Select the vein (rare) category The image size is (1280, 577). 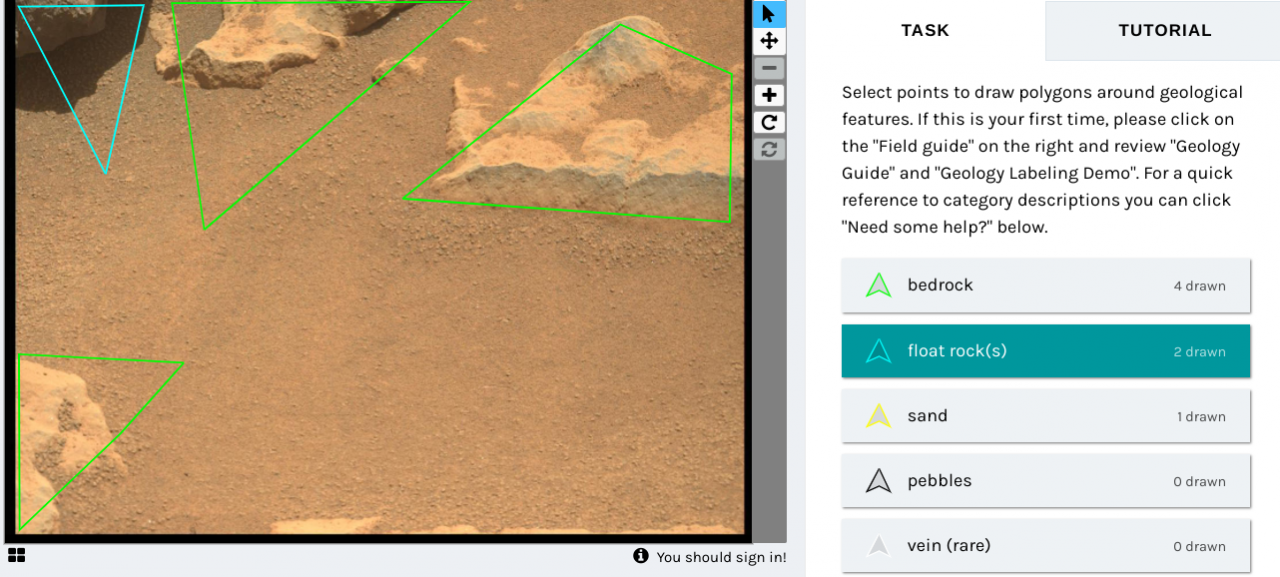pyautogui.click(x=1046, y=546)
